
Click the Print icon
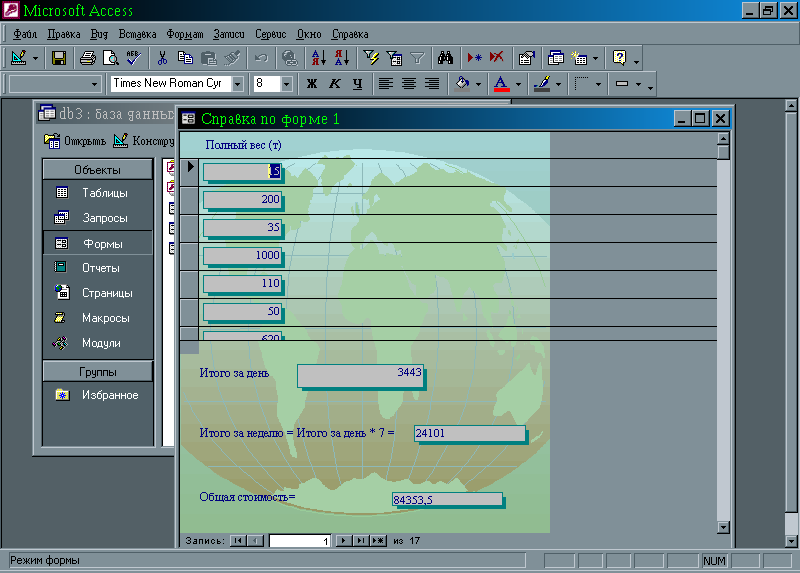(x=87, y=58)
